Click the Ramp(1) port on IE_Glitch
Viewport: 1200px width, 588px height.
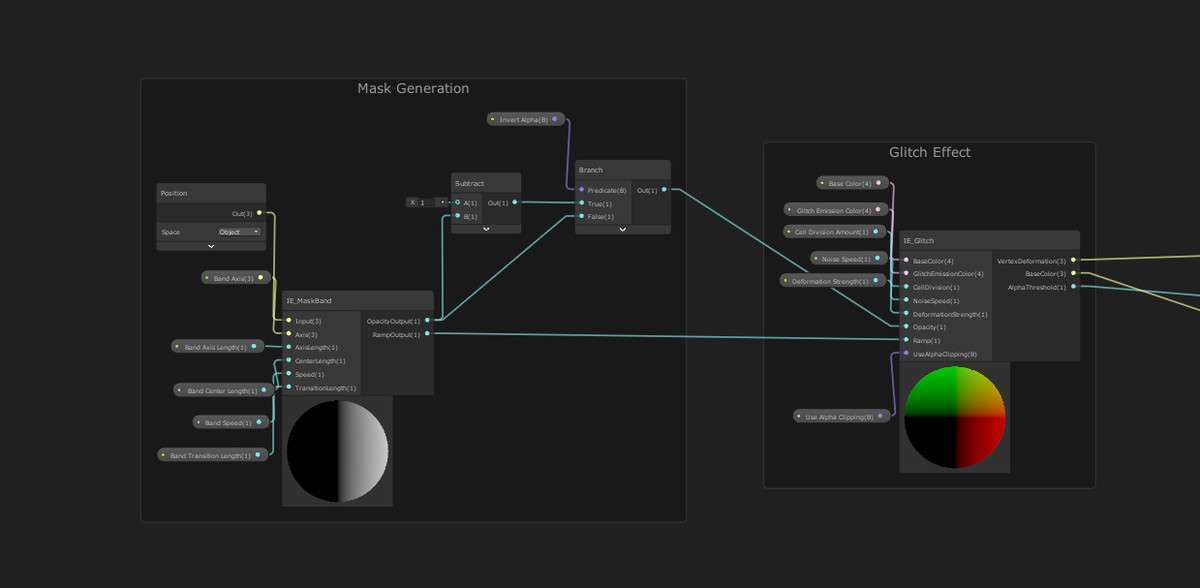(907, 340)
